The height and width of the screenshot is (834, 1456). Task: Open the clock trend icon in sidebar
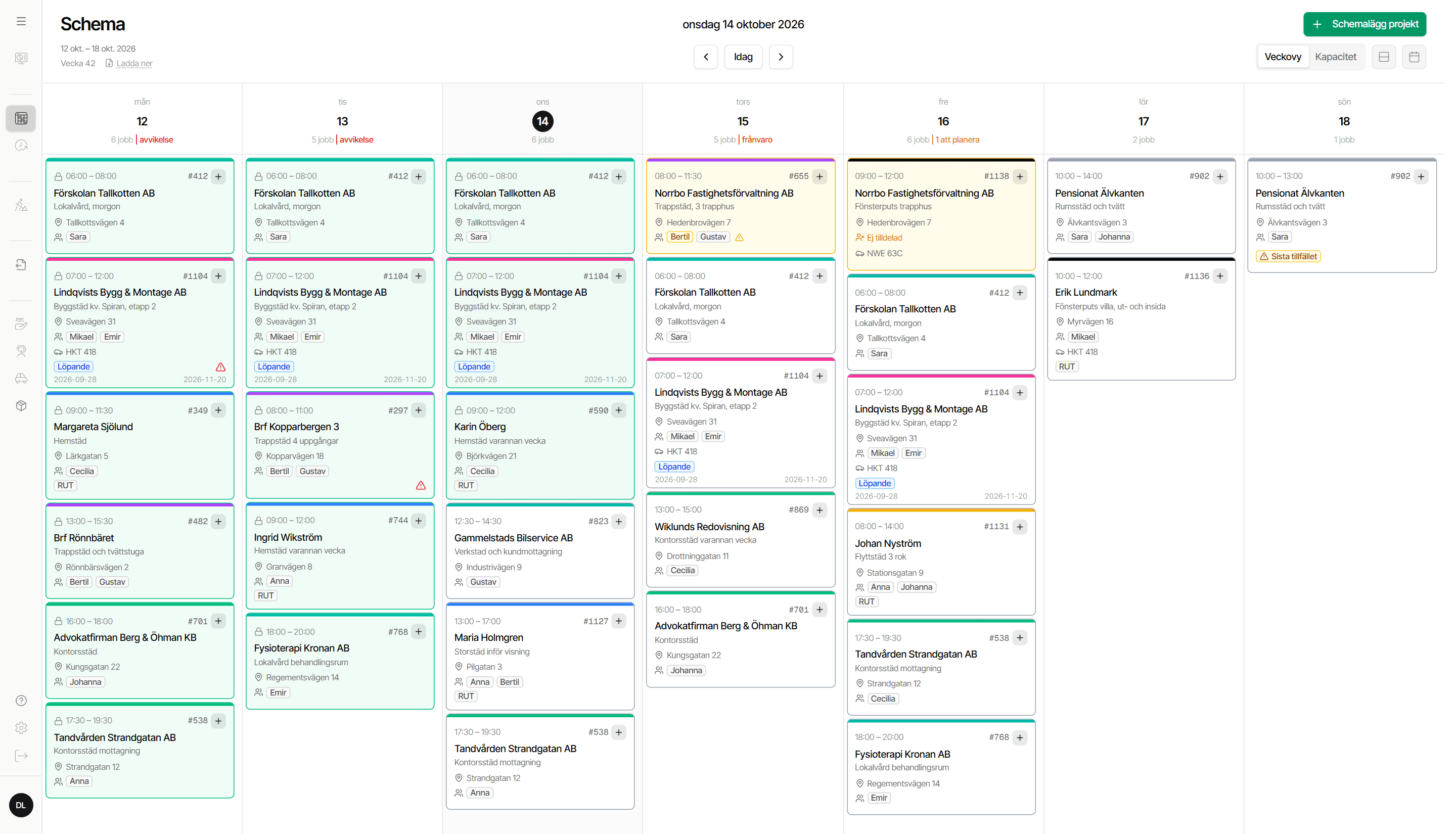pos(21,146)
